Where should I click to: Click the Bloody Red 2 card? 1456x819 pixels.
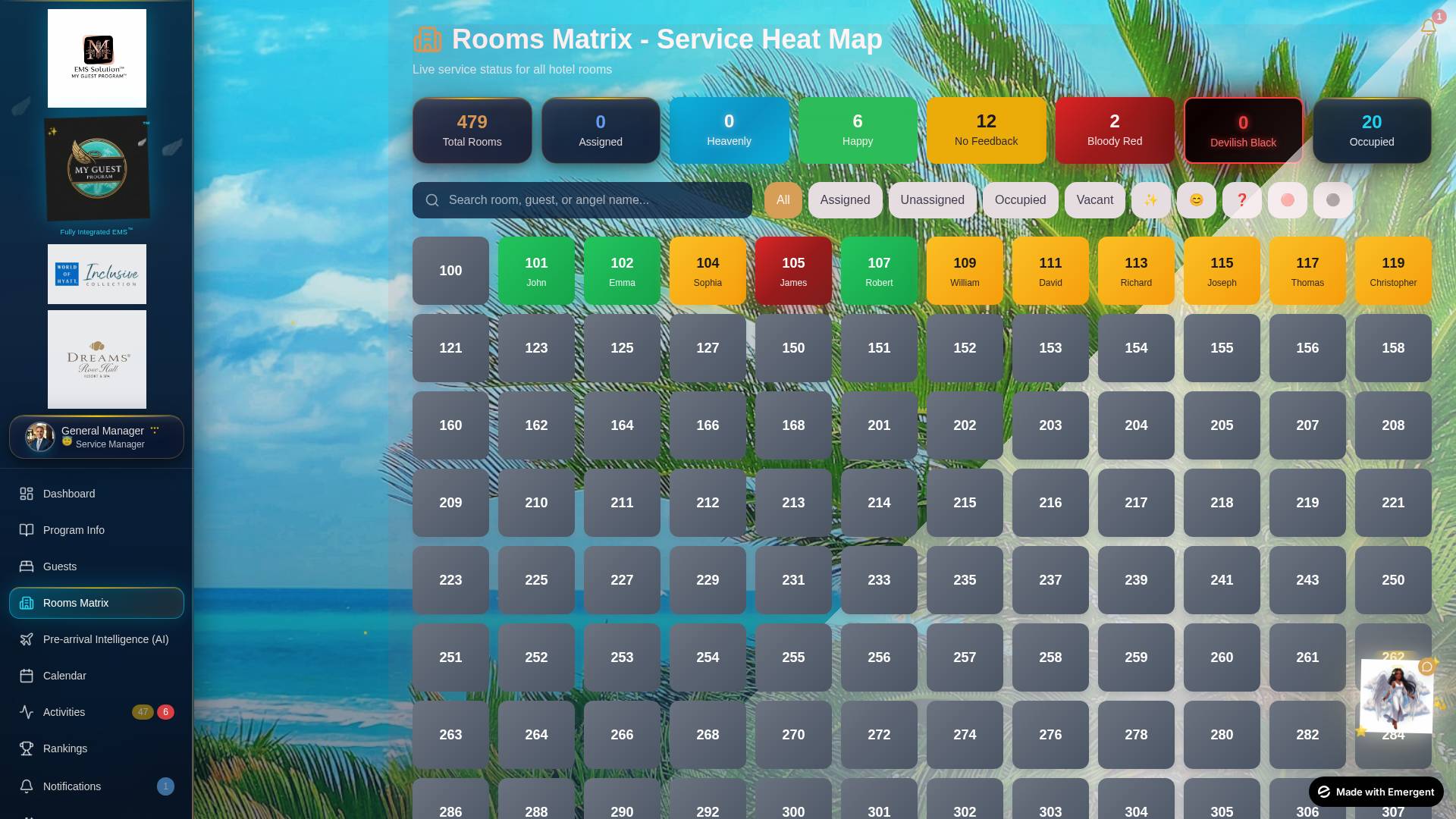1115,130
